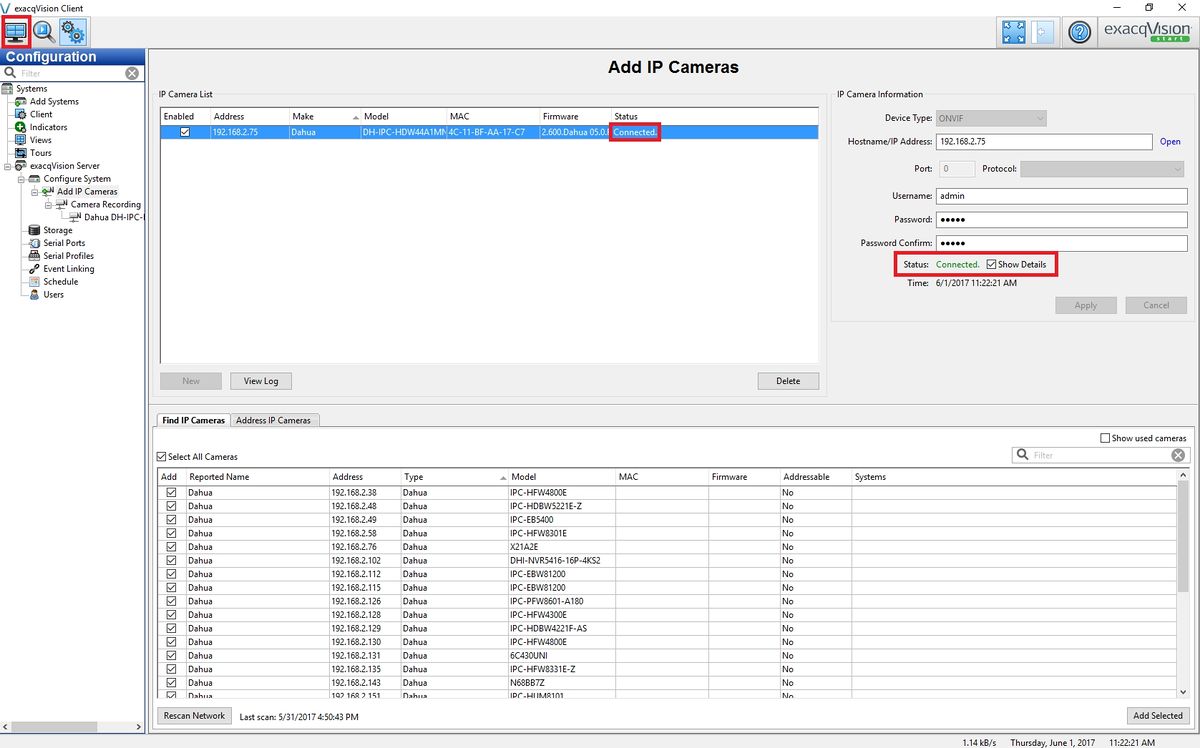The width and height of the screenshot is (1200, 748).
Task: Collapse the Configure System node
Action: coord(21,179)
